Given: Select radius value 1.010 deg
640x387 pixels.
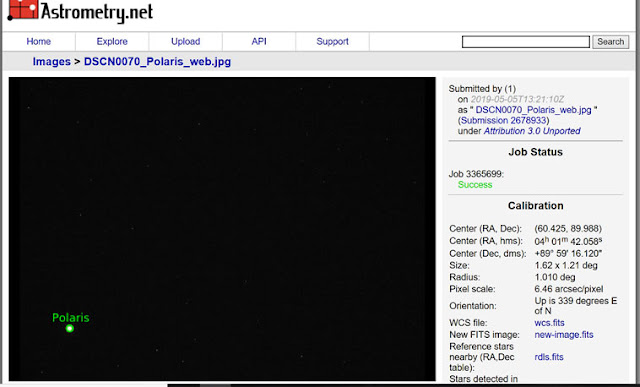Looking at the screenshot, I should click(x=555, y=277).
